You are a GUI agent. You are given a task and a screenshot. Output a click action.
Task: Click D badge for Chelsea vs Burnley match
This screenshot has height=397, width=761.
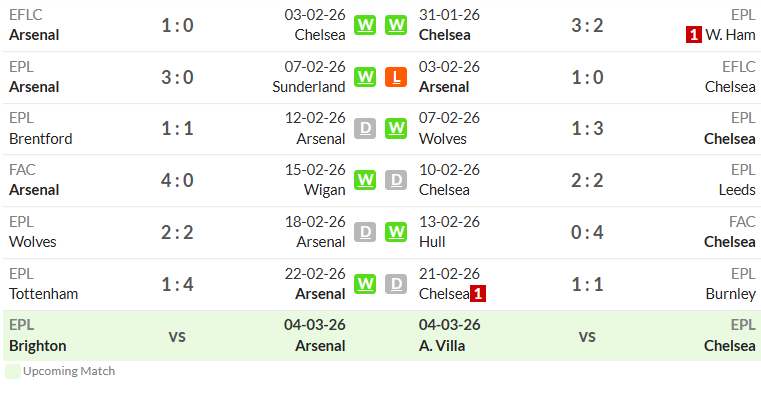click(396, 284)
